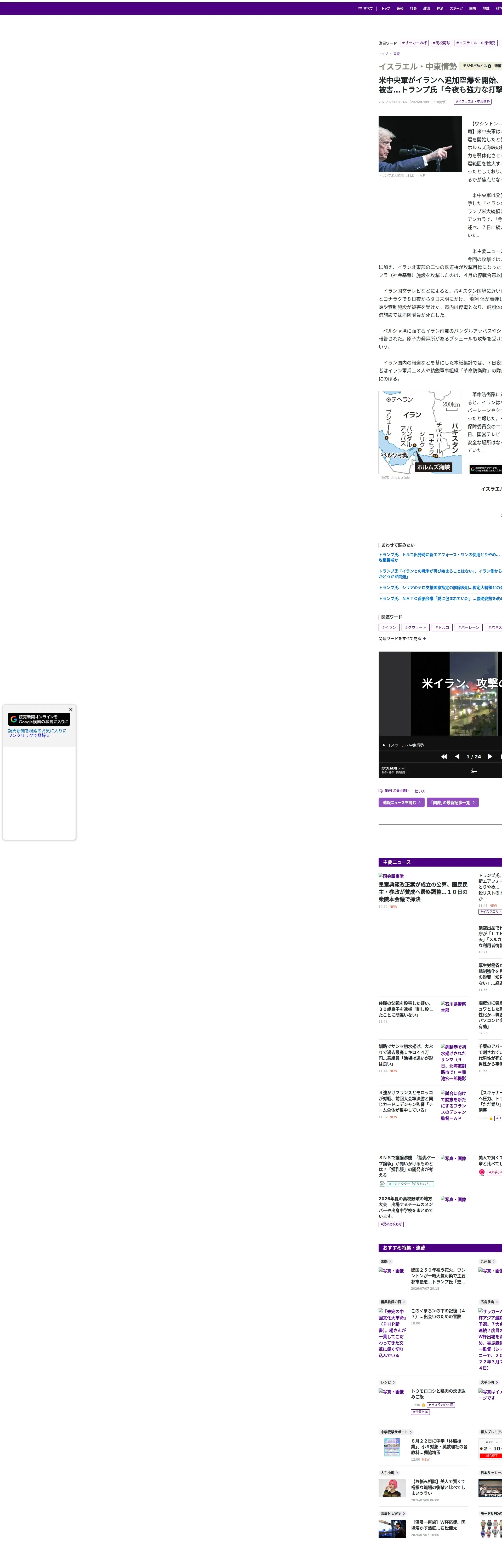Select the 地域 nav item
The height and width of the screenshot is (1568, 502).
coord(486,9)
